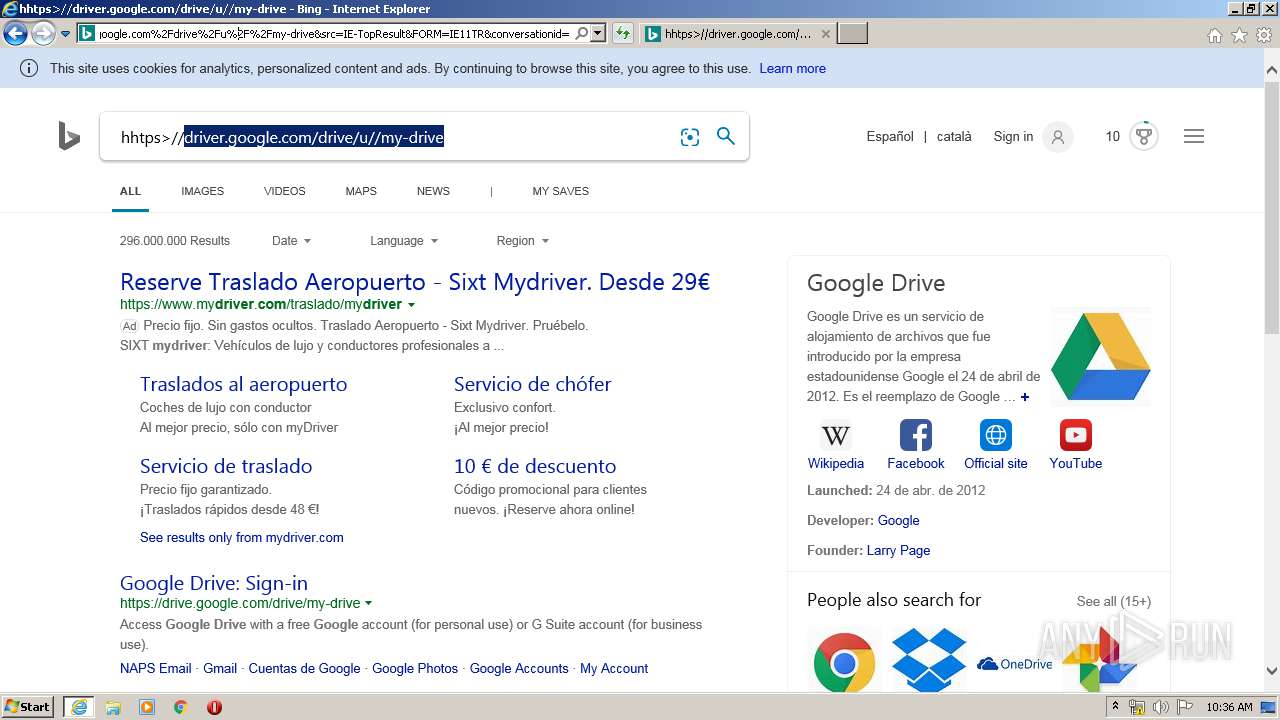Screen dimensions: 1280x720
Task: Click the Internet Explorer back arrow button
Action: [x=15, y=34]
